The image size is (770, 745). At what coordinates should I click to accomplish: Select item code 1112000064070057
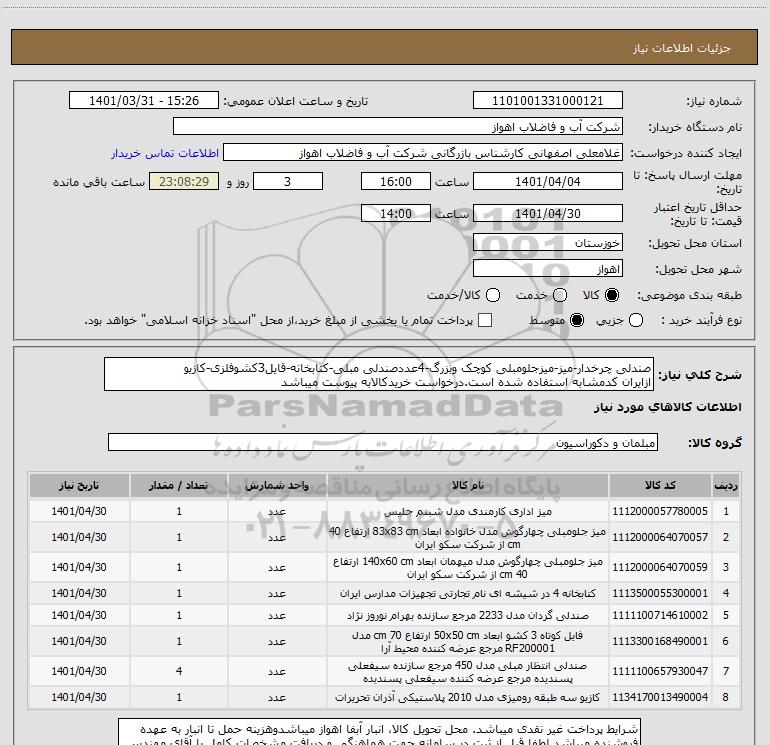tap(660, 537)
